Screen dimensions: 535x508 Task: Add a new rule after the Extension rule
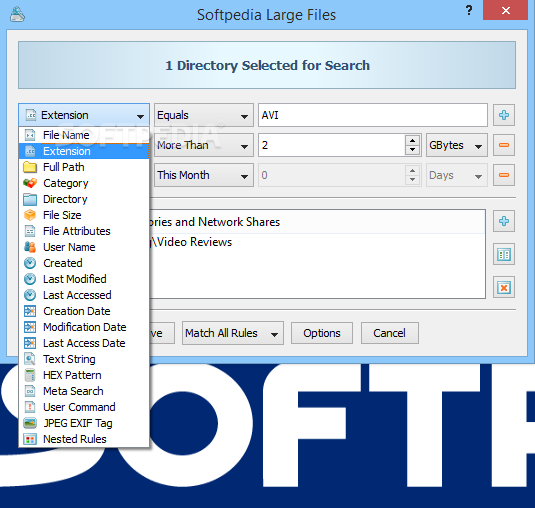click(504, 115)
